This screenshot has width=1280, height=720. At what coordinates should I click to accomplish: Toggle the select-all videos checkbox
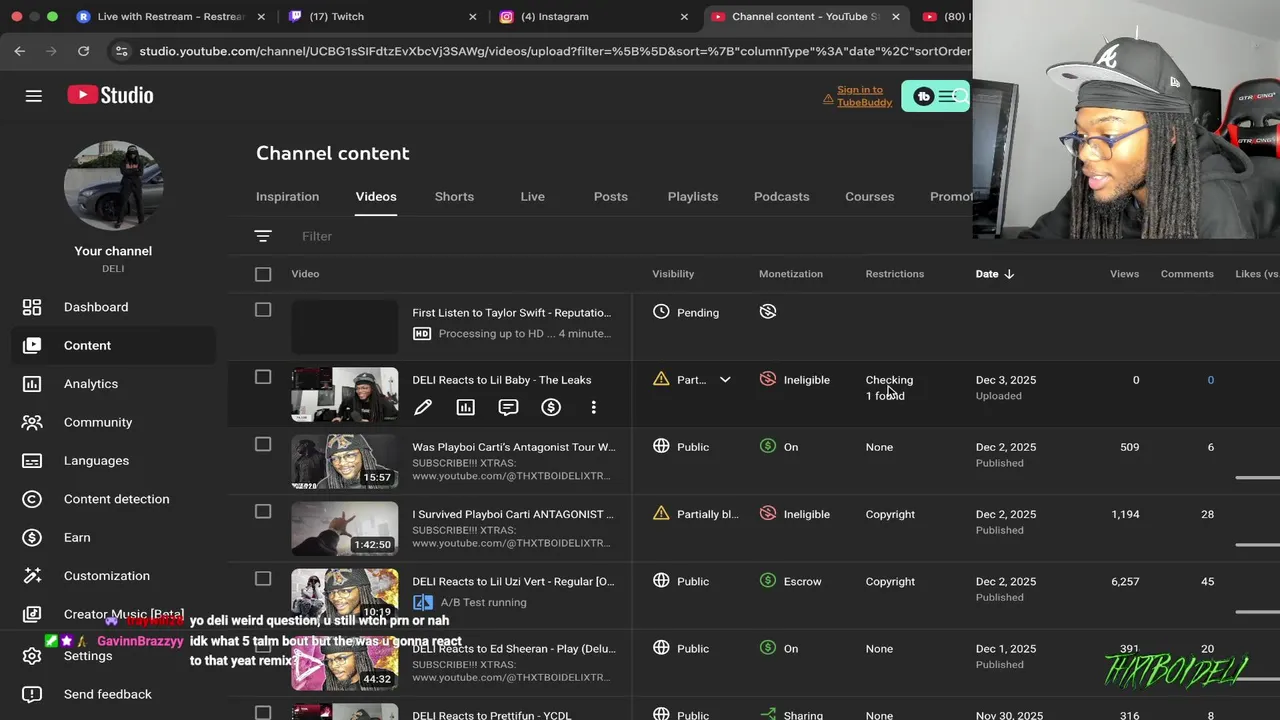(x=263, y=274)
